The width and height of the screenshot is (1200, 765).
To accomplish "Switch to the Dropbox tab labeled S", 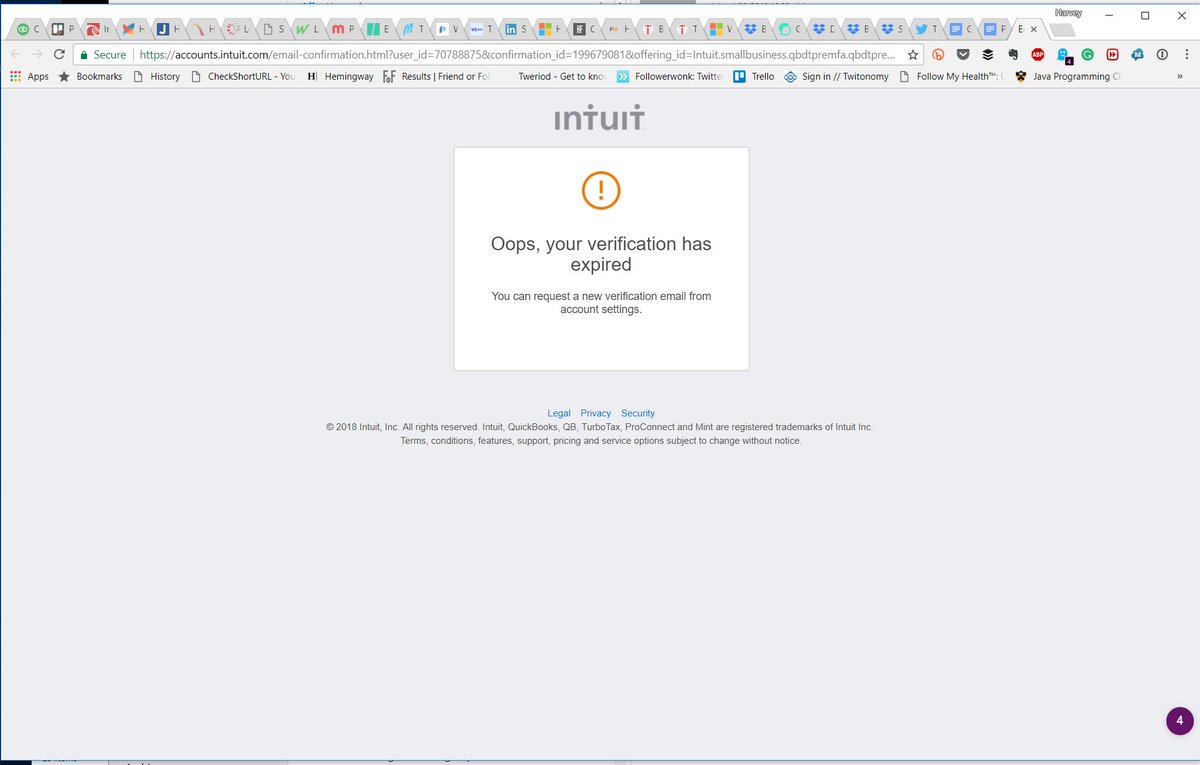I will click(x=891, y=29).
